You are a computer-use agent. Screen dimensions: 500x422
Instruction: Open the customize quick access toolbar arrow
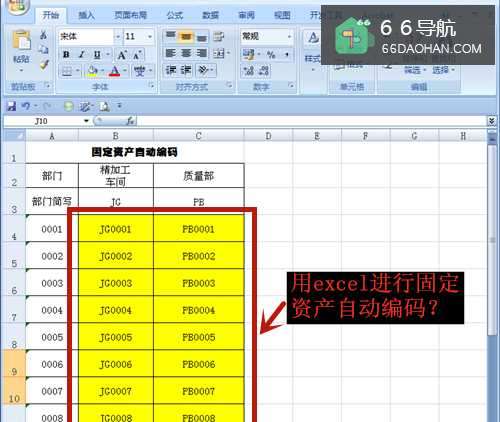(120, 106)
